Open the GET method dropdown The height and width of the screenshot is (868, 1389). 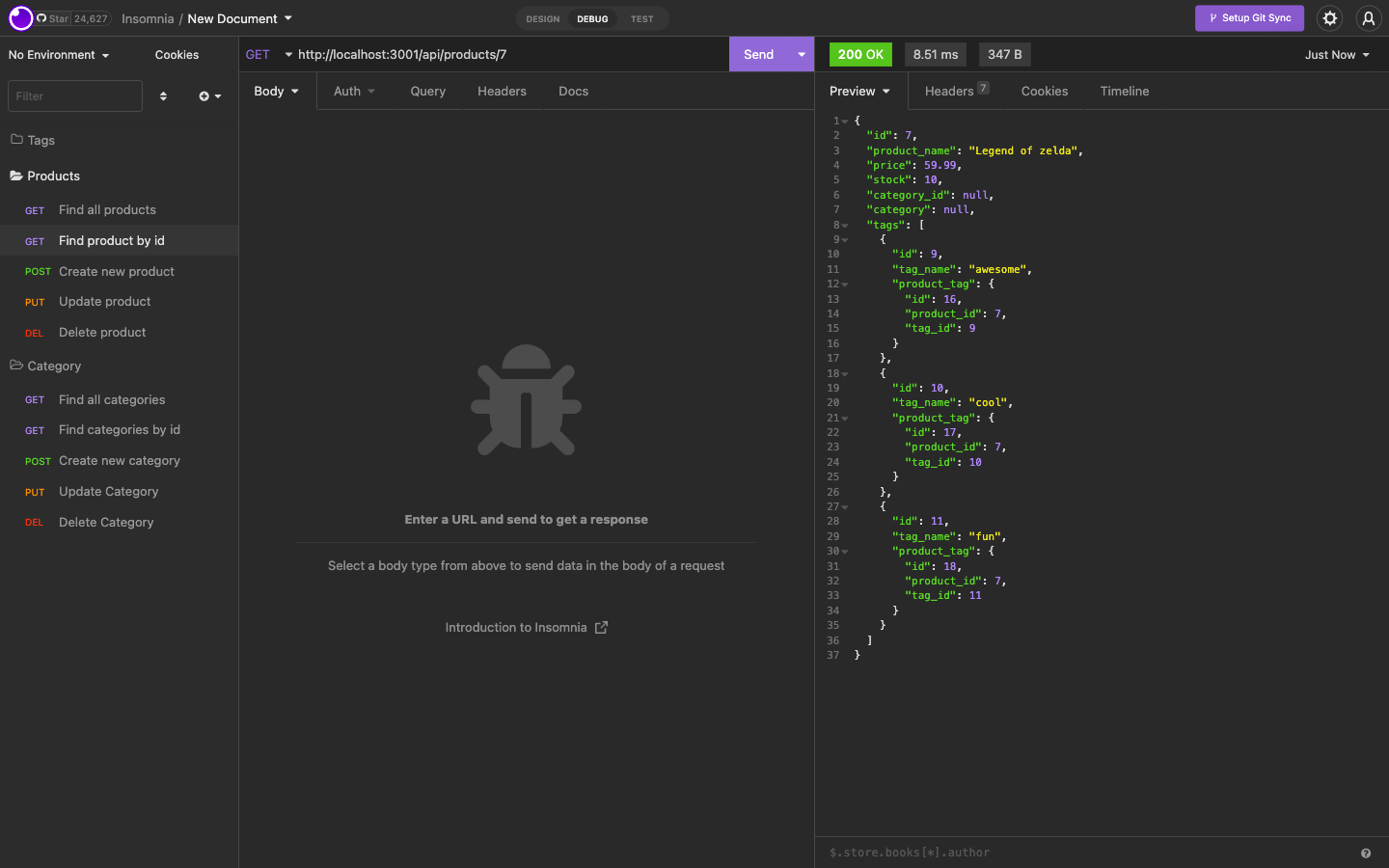268,54
